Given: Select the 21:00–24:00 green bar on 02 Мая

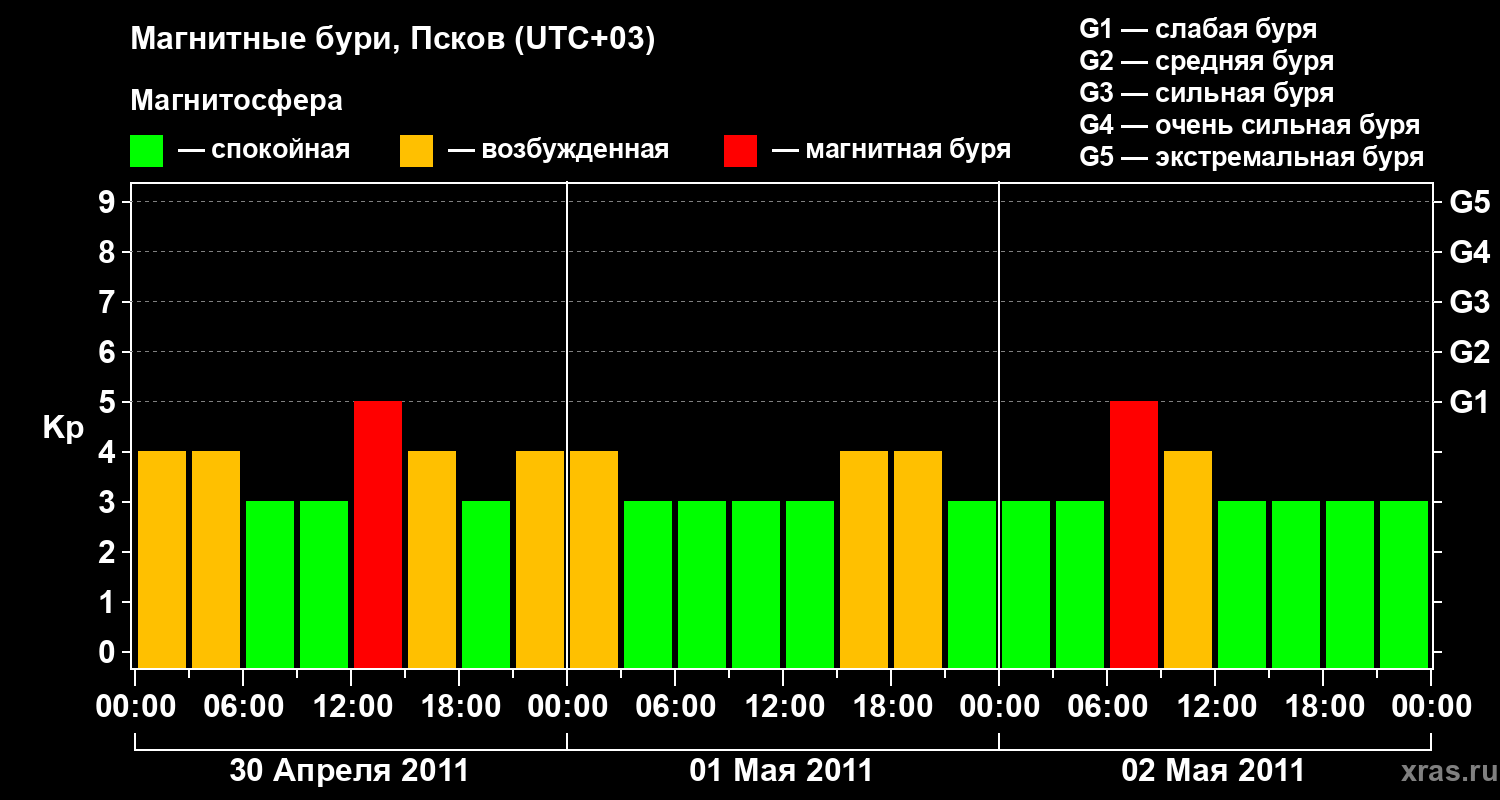Looking at the screenshot, I should tap(1404, 584).
